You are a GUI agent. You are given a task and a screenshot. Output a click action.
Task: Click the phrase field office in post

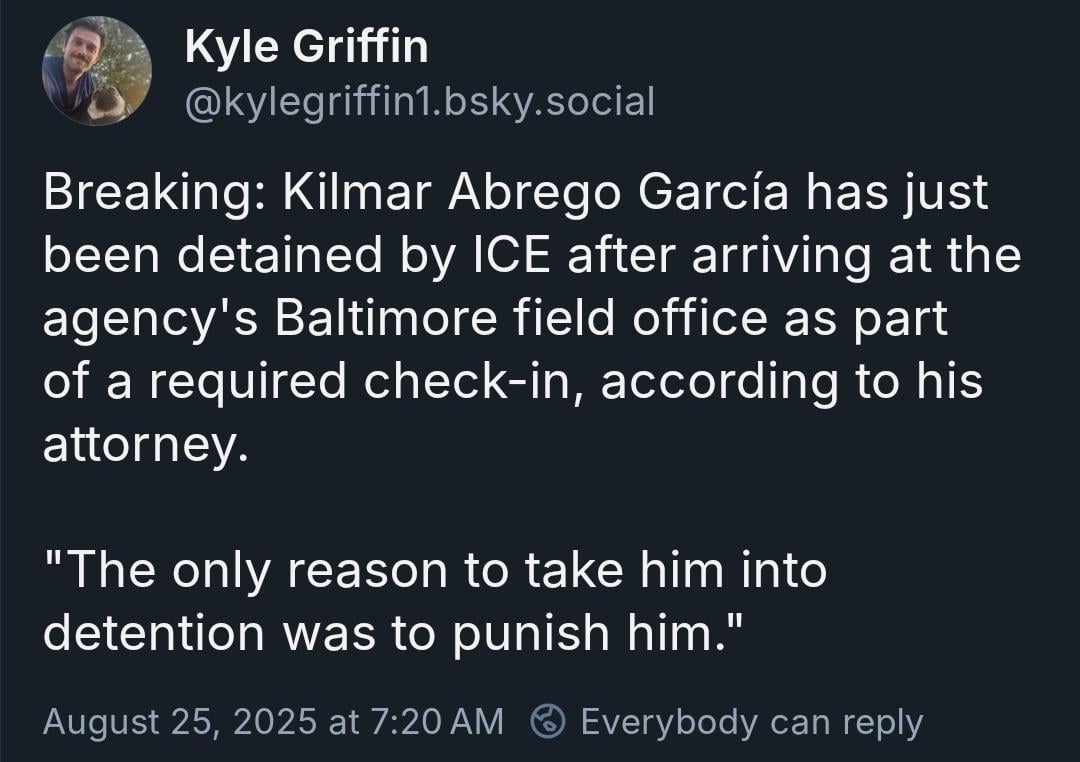click(641, 318)
